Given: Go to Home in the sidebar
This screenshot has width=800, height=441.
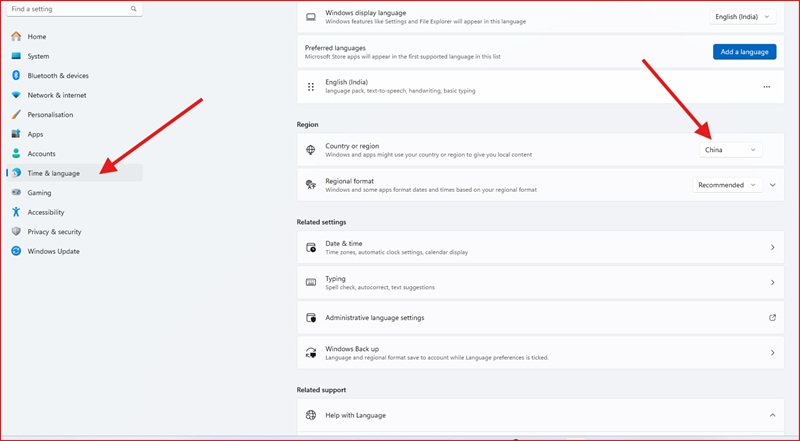Looking at the screenshot, I should [x=74, y=36].
